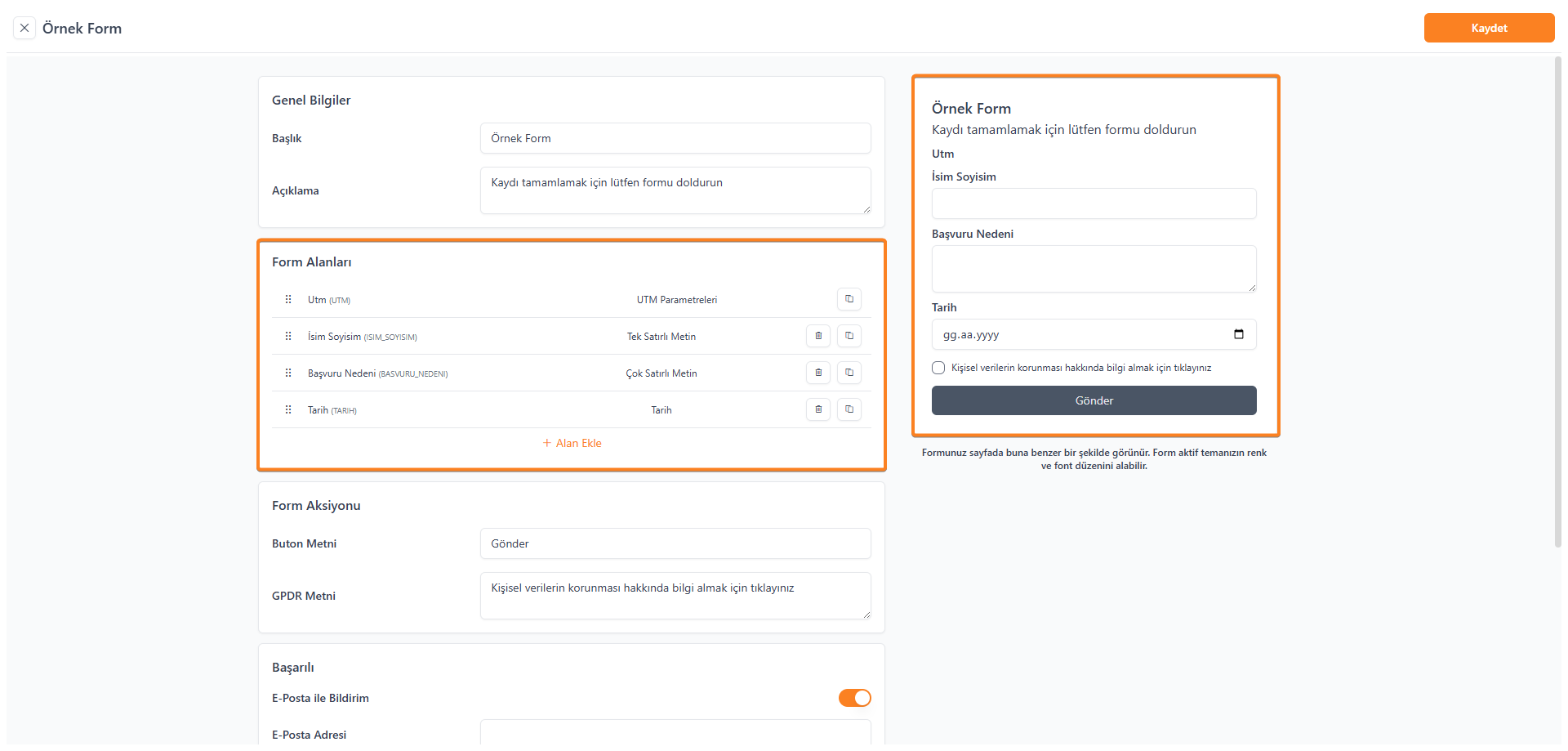The image size is (1568, 751).
Task: Click the copy icon on the Utm row
Action: [x=849, y=299]
